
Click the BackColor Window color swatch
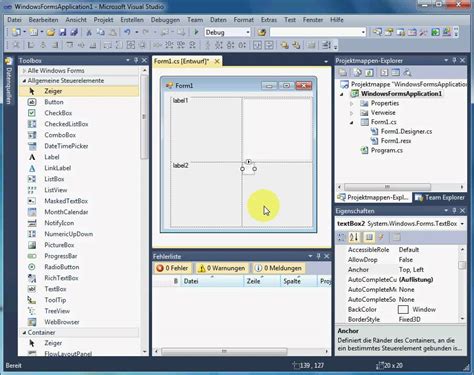click(x=403, y=310)
